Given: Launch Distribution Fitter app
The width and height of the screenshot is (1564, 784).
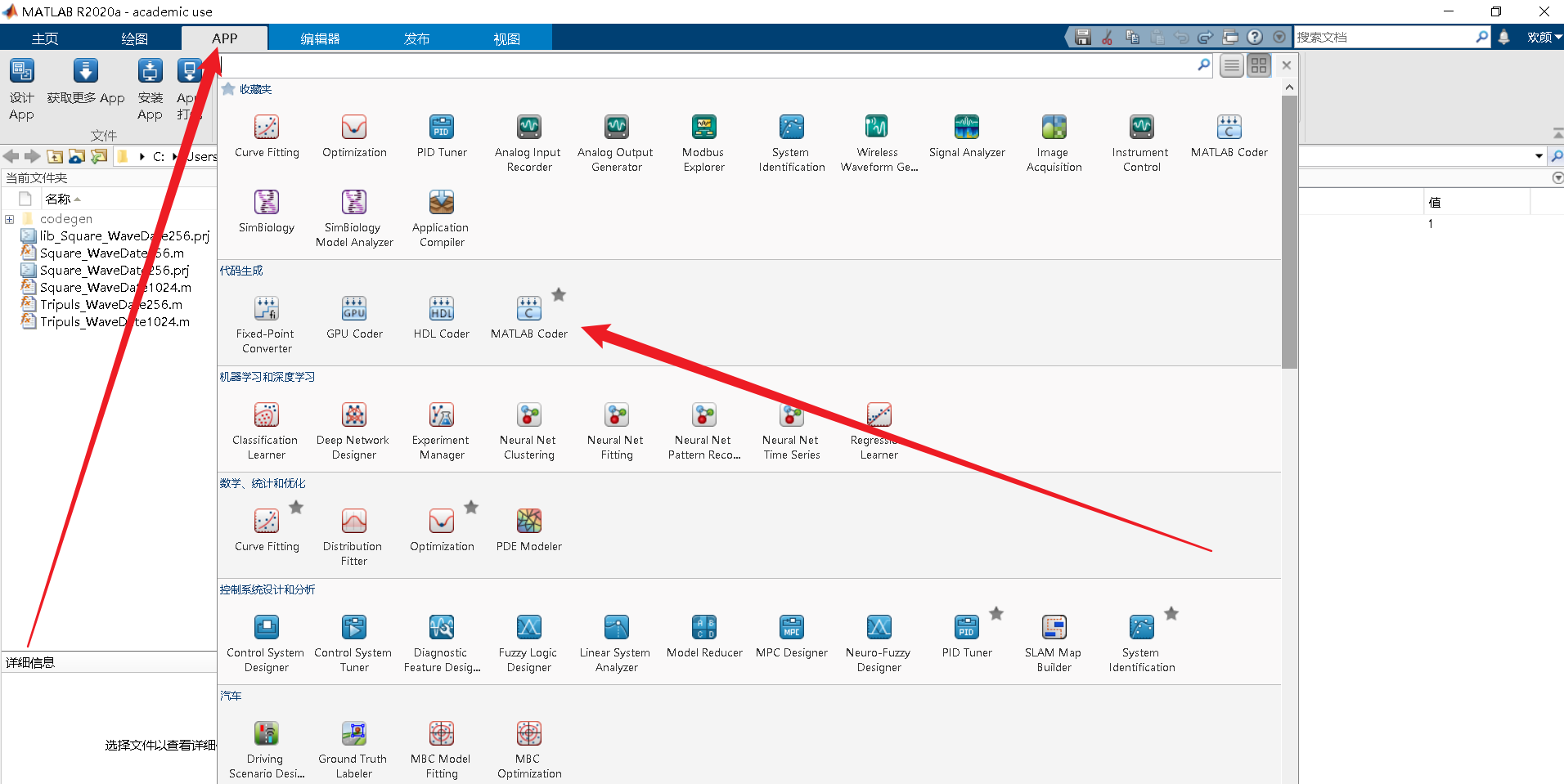Looking at the screenshot, I should [354, 537].
